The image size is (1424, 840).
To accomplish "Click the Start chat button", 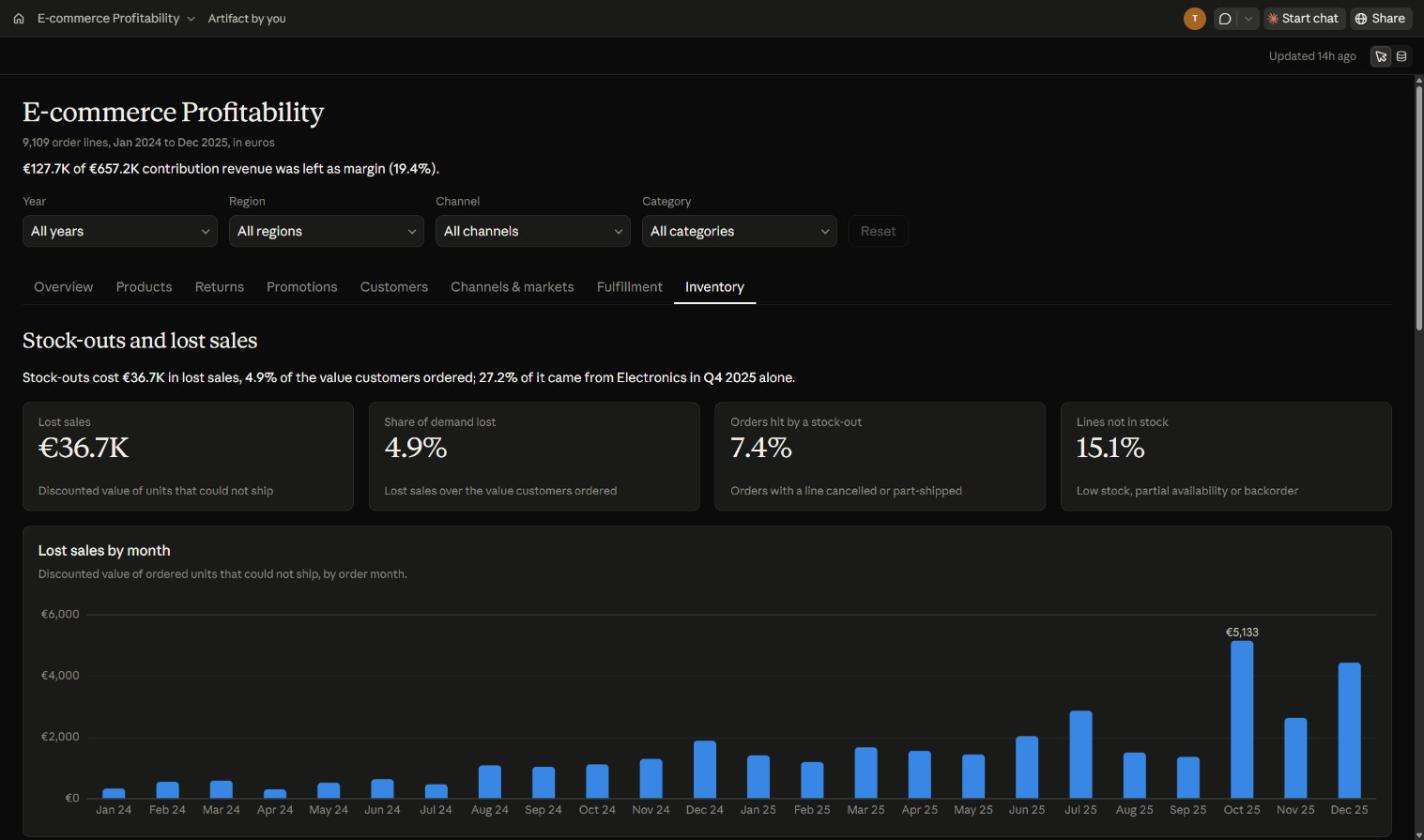I will pyautogui.click(x=1304, y=18).
